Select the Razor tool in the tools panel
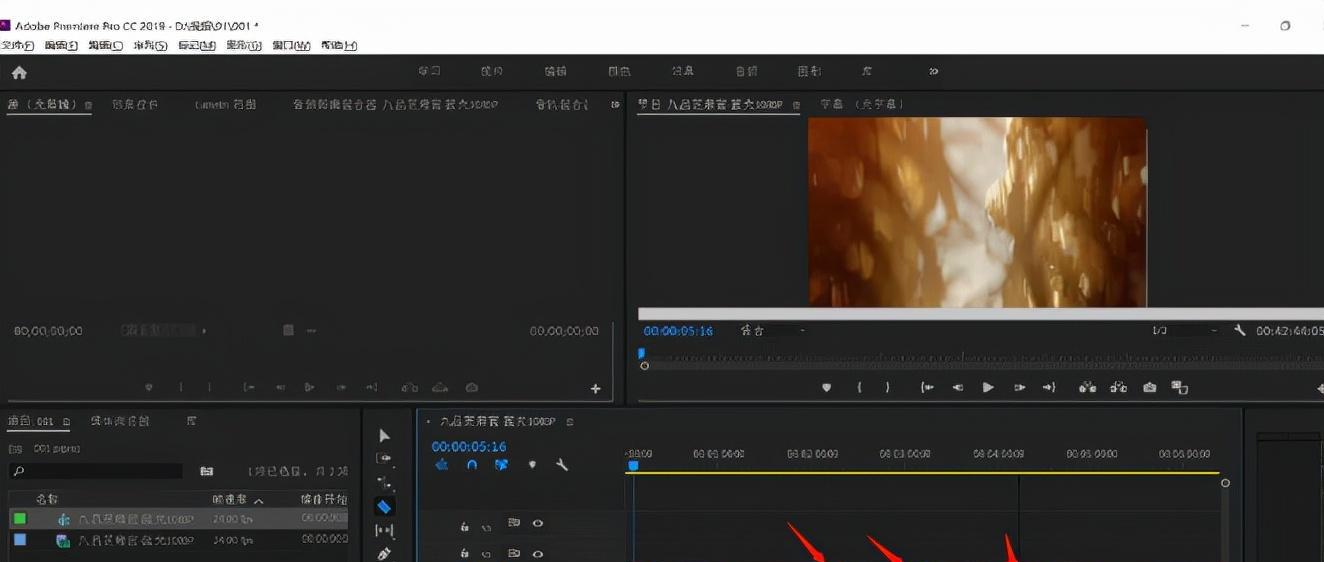The width and height of the screenshot is (1324, 562). click(x=384, y=507)
